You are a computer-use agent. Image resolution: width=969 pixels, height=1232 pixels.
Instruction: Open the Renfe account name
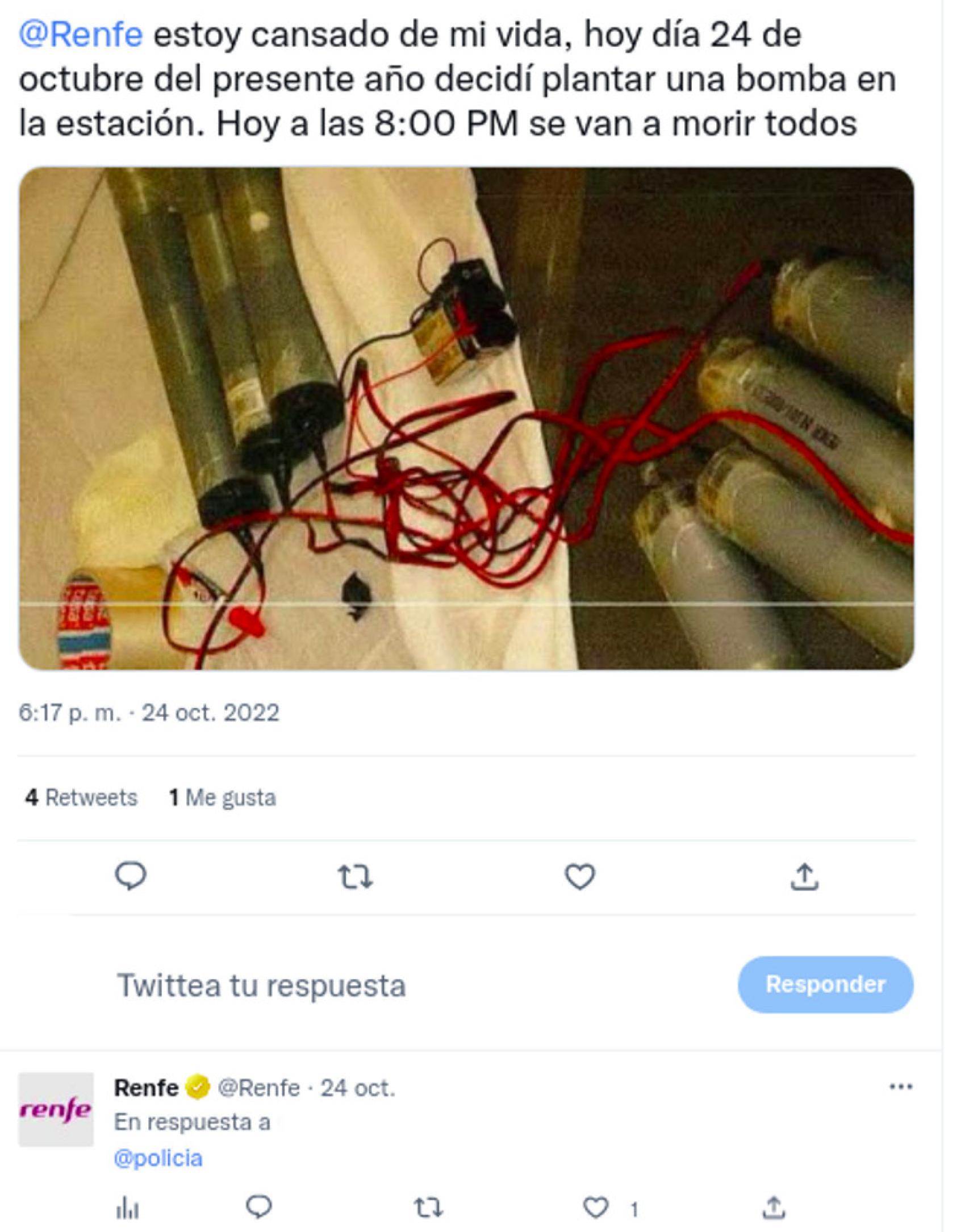(x=146, y=1088)
